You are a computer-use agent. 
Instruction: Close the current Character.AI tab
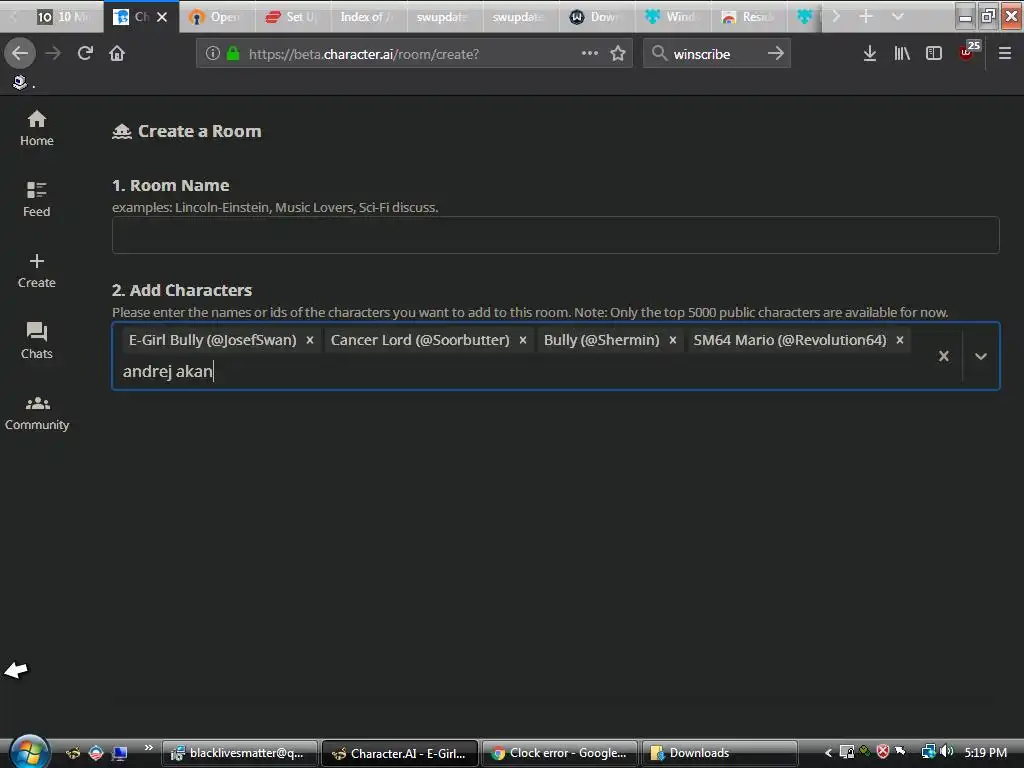pos(163,17)
